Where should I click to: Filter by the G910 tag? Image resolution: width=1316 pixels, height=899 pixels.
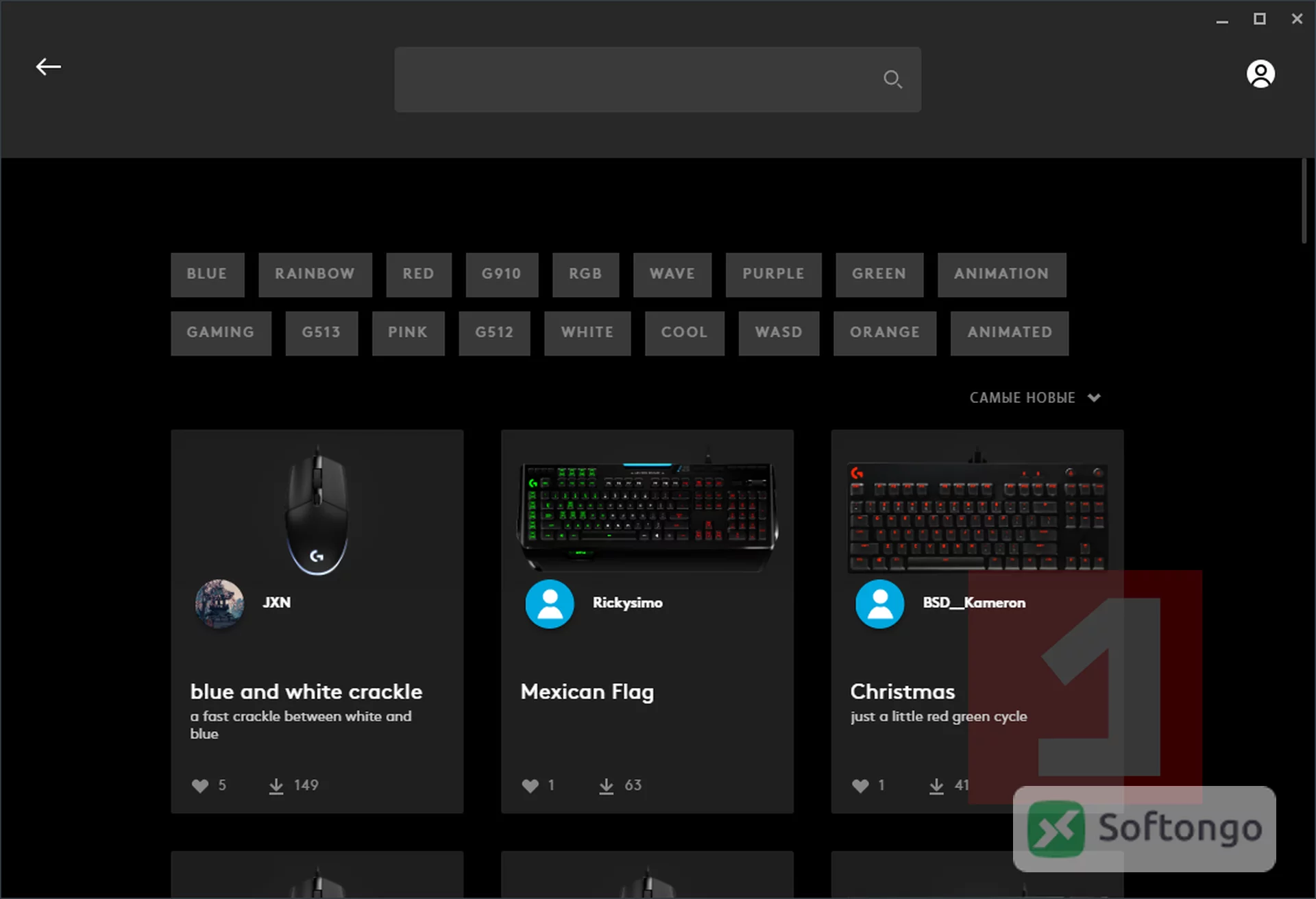click(502, 275)
